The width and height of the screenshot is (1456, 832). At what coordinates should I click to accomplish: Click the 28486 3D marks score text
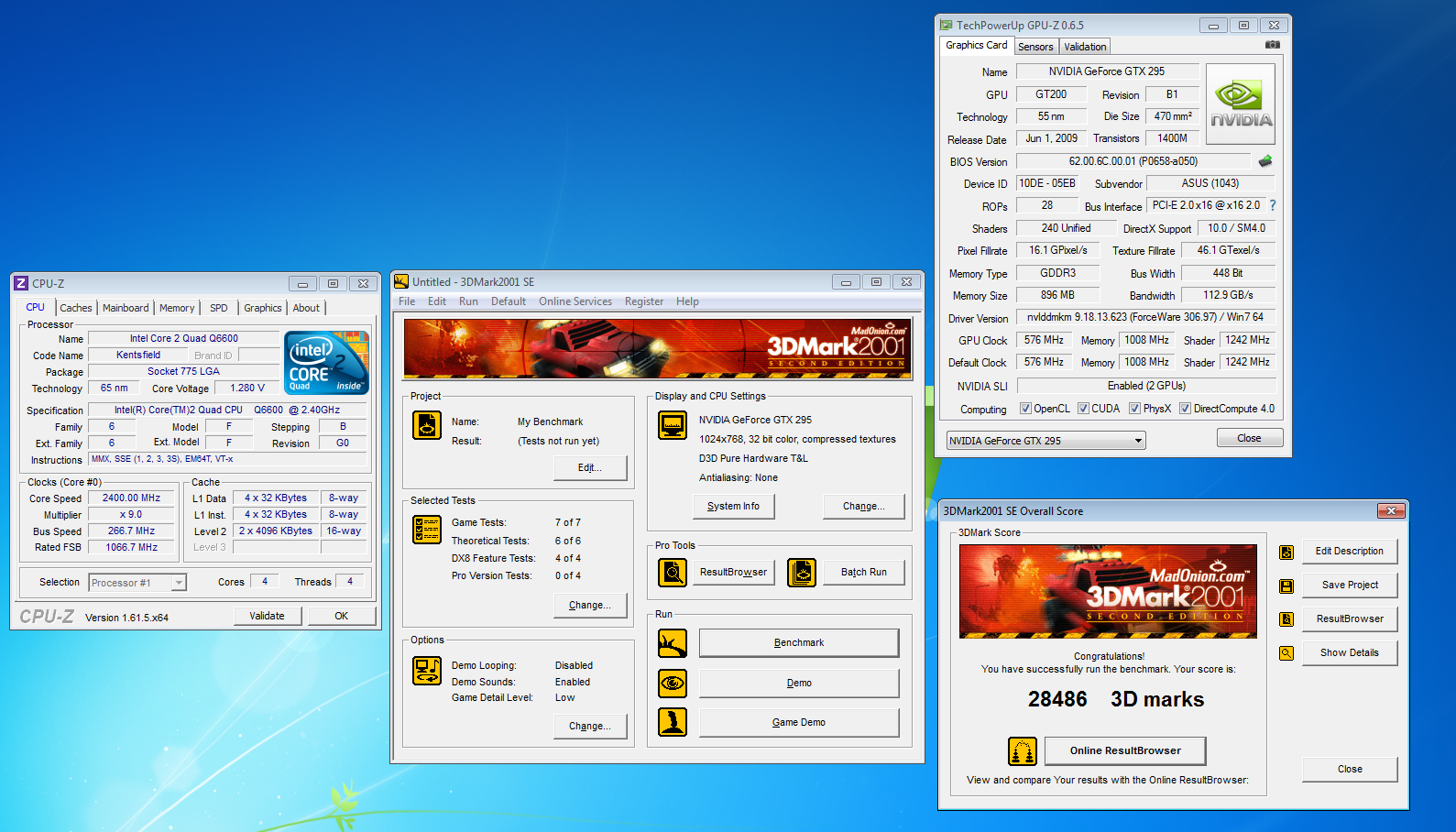pos(1115,699)
